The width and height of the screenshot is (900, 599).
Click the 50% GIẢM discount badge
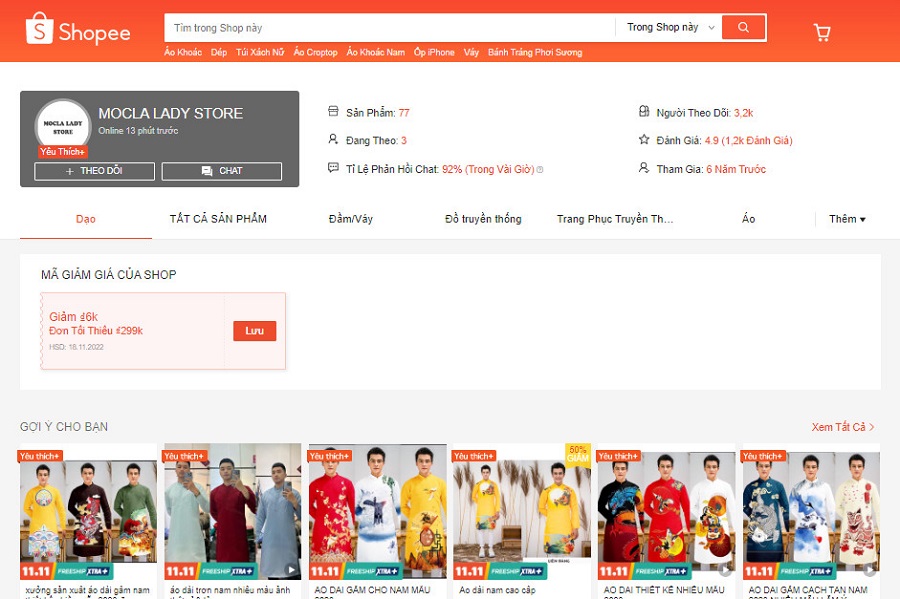(x=578, y=453)
